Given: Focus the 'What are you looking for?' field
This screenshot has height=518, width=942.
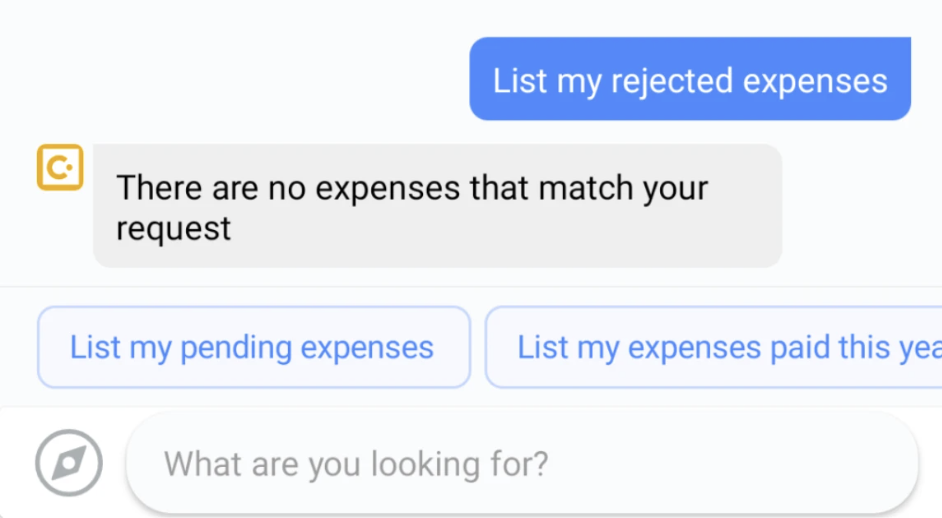Looking at the screenshot, I should coord(522,463).
